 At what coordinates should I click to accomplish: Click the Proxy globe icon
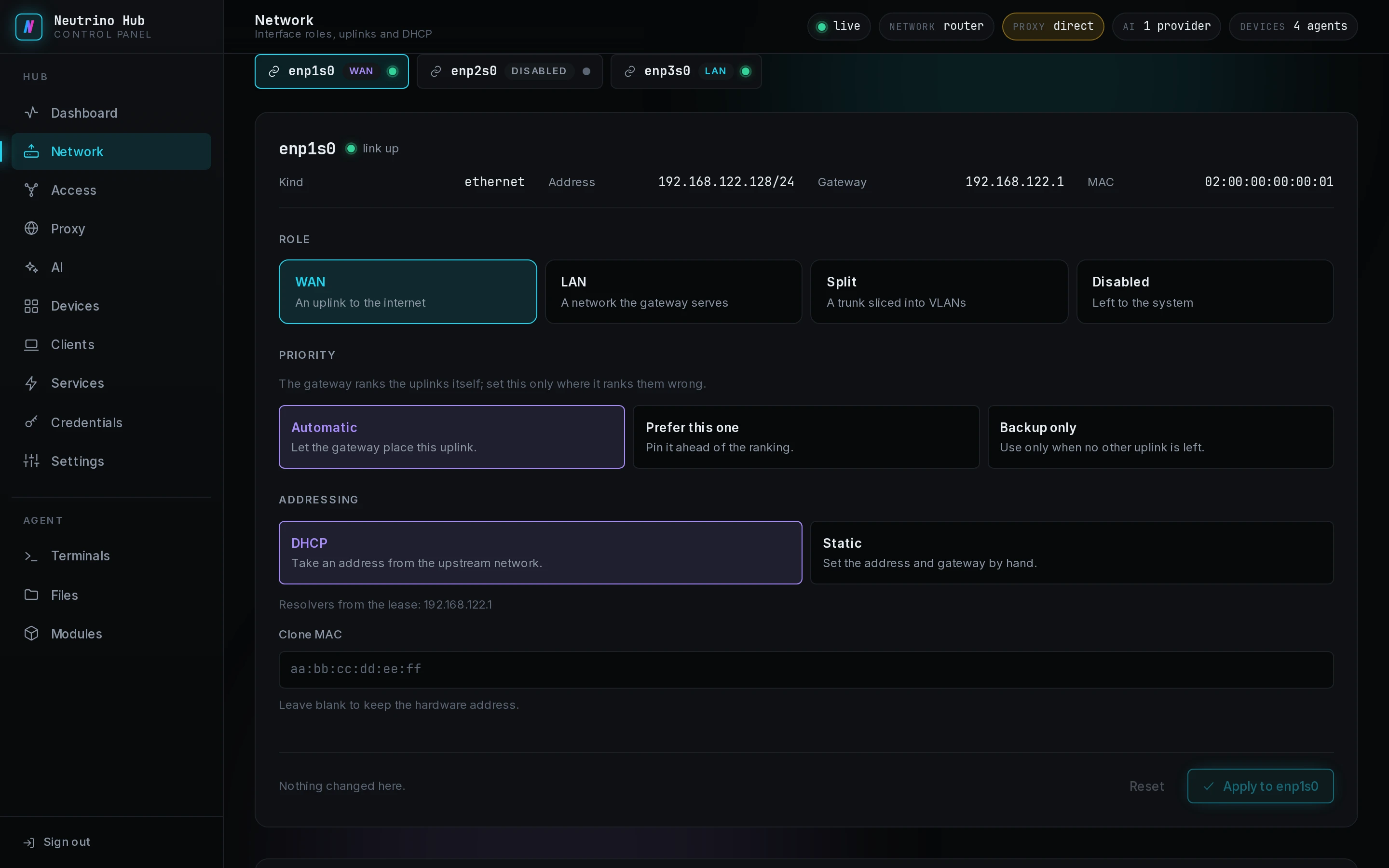coord(31,229)
